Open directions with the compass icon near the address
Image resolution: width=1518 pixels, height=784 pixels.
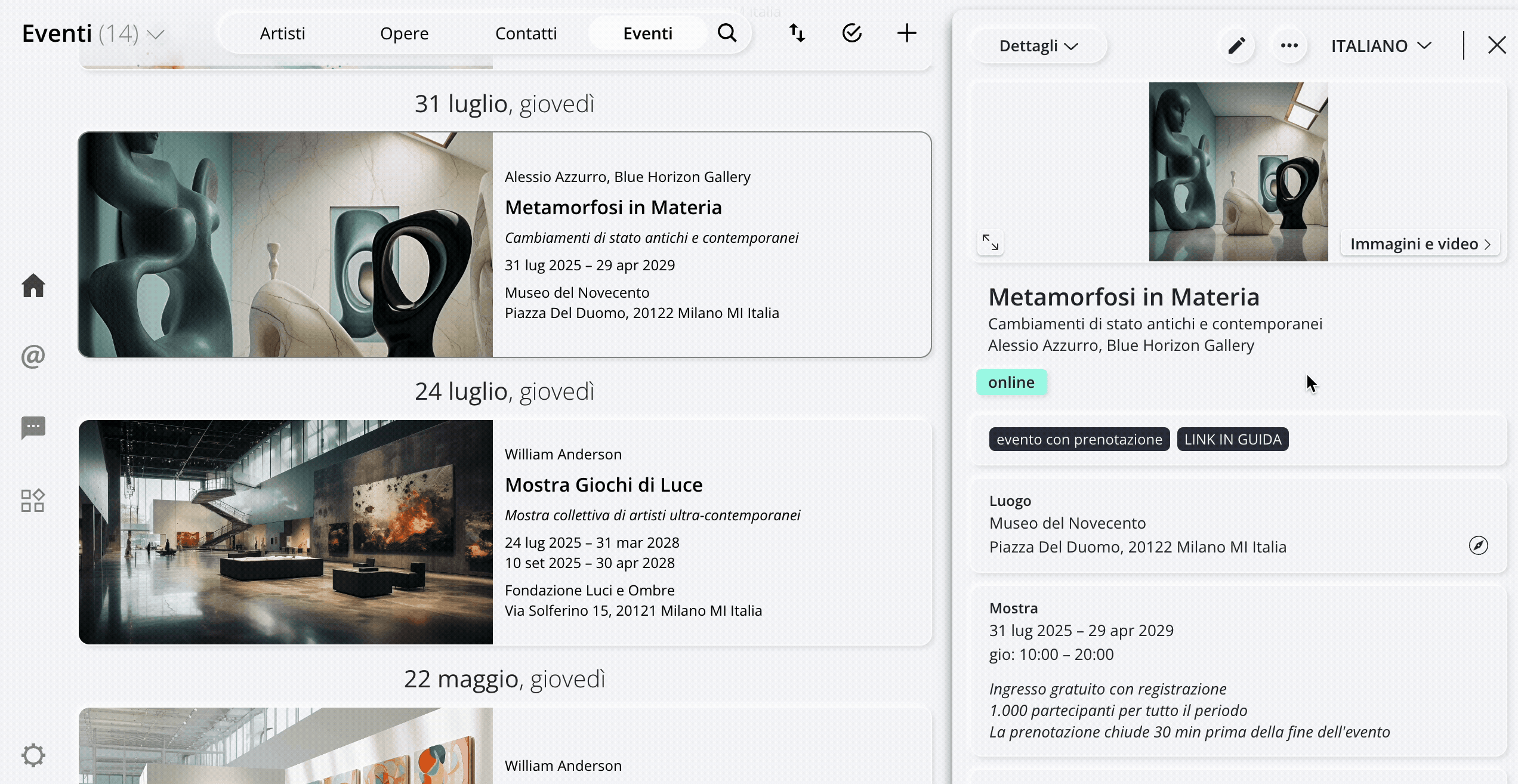1478,545
